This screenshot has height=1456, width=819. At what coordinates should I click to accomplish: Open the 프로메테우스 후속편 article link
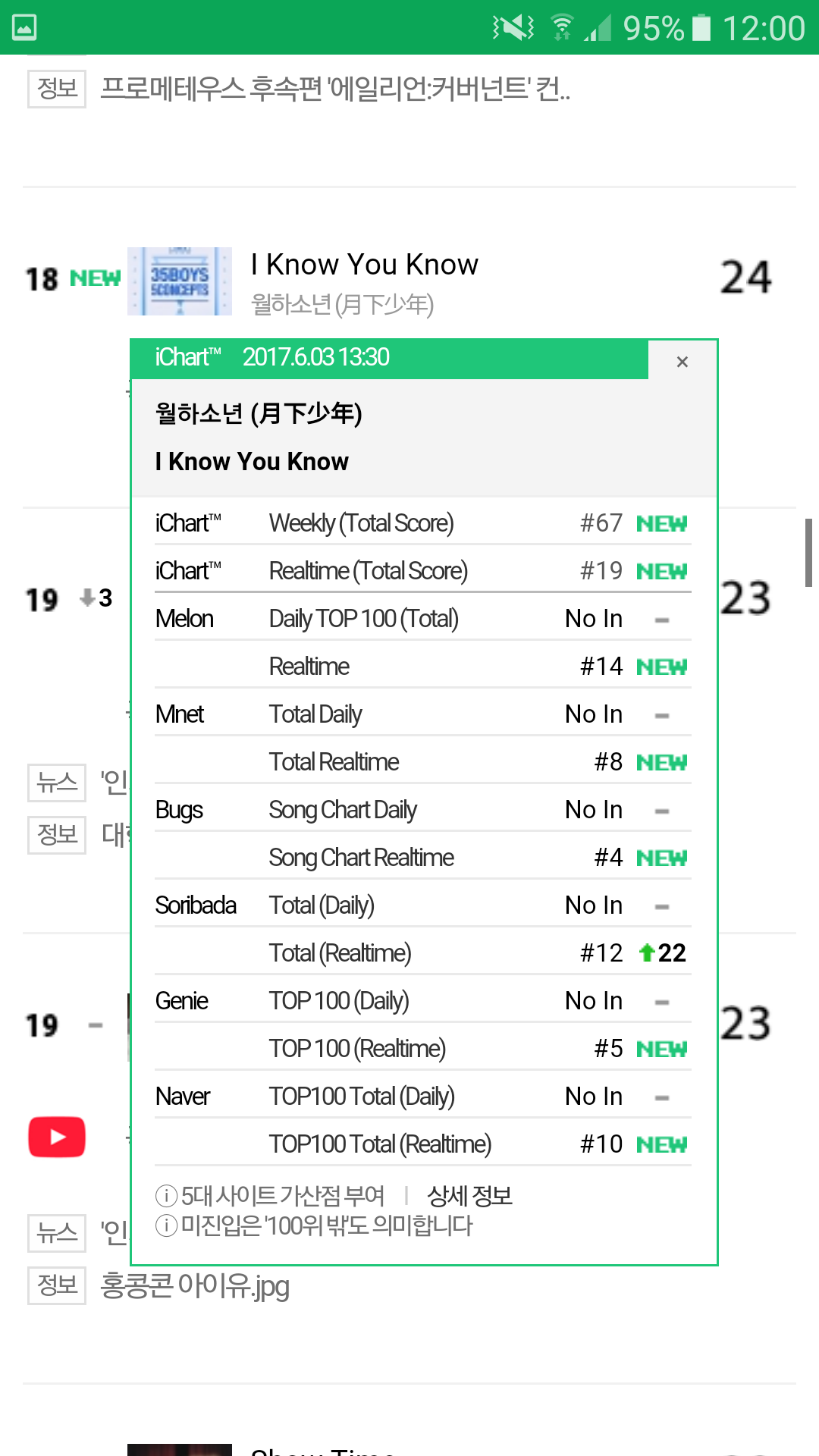[x=335, y=89]
